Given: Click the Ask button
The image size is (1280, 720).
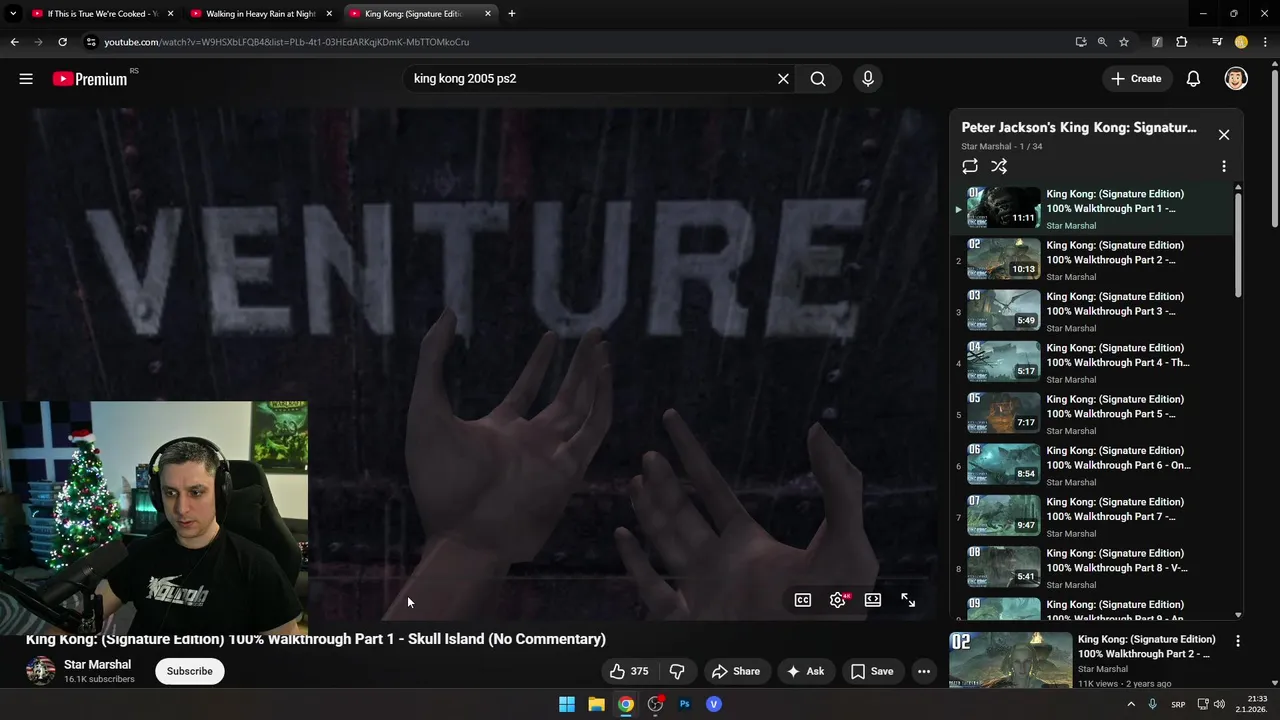Looking at the screenshot, I should 805,671.
